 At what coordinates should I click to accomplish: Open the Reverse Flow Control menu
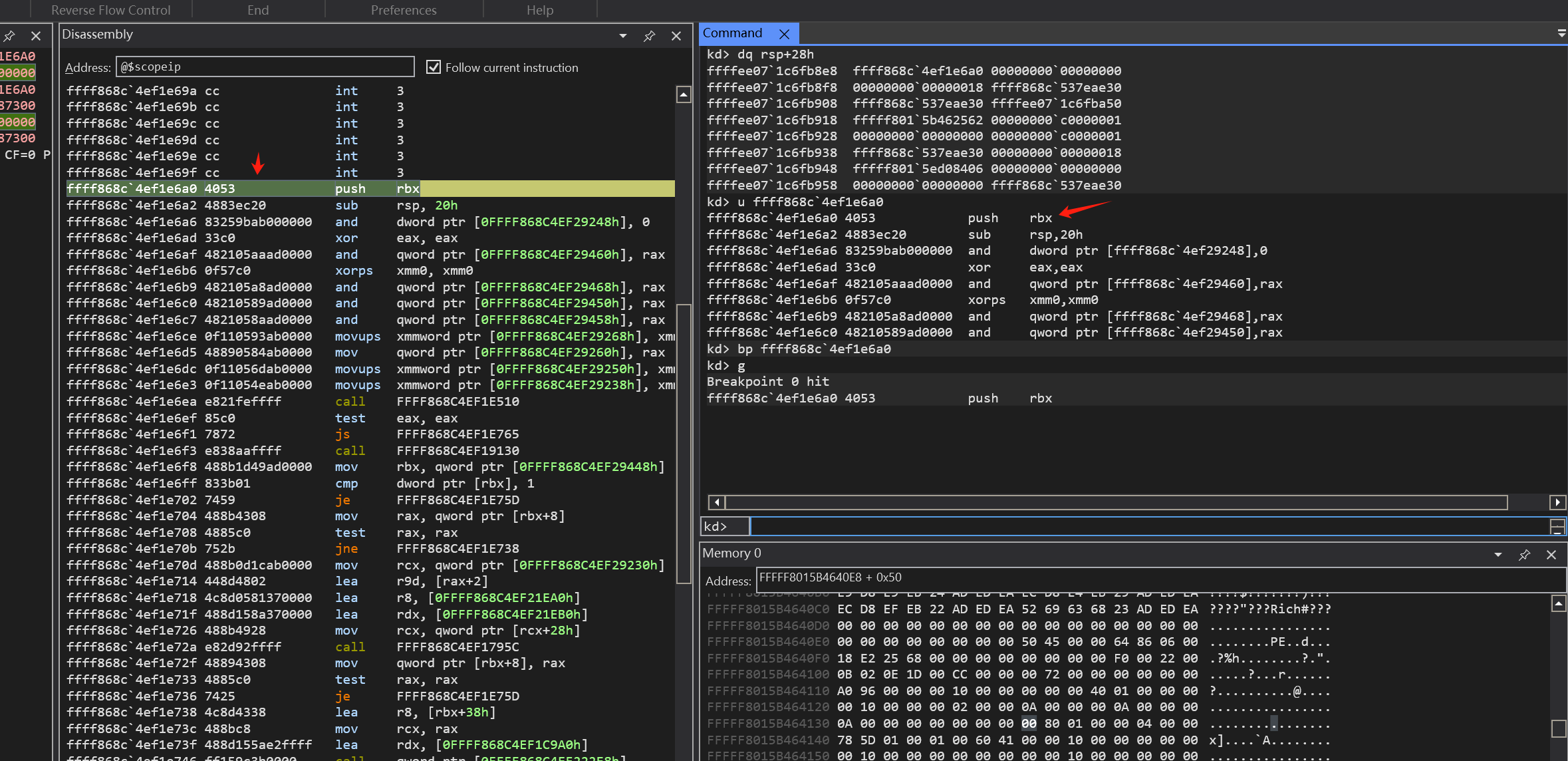110,10
